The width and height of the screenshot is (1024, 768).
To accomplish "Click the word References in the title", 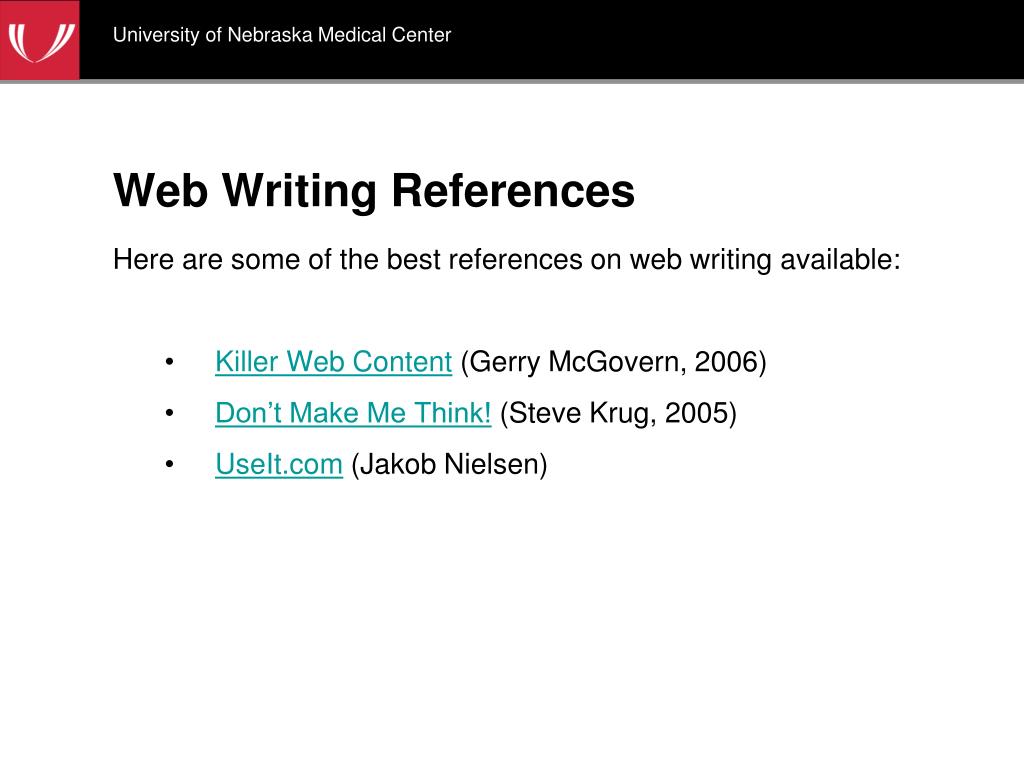I will 513,191.
